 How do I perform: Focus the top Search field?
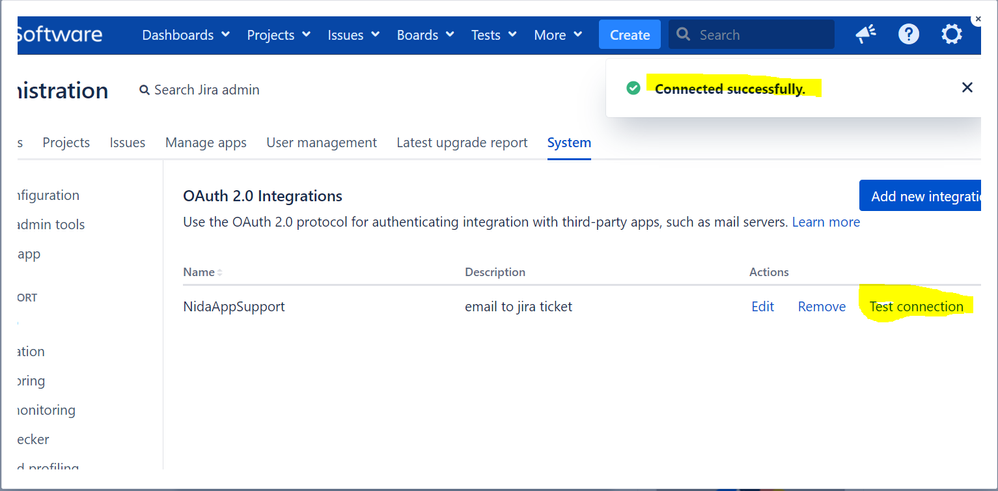(x=751, y=34)
